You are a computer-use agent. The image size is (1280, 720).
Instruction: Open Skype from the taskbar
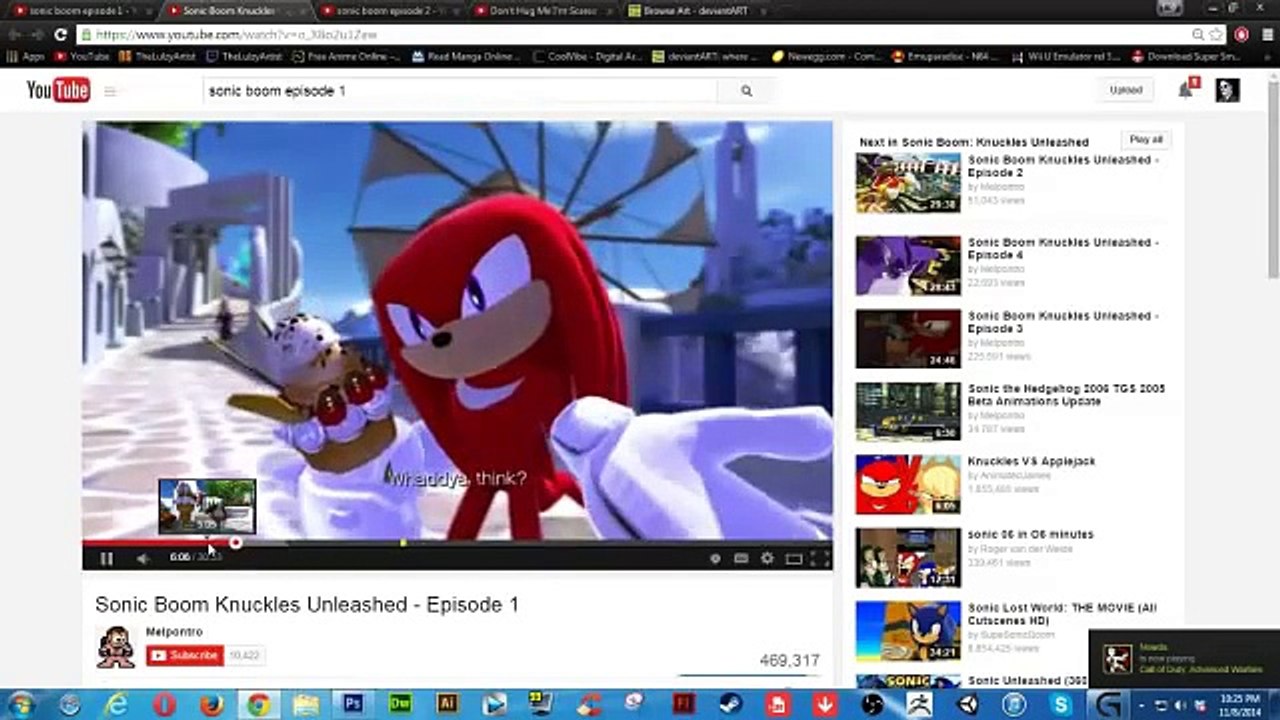tap(1061, 704)
